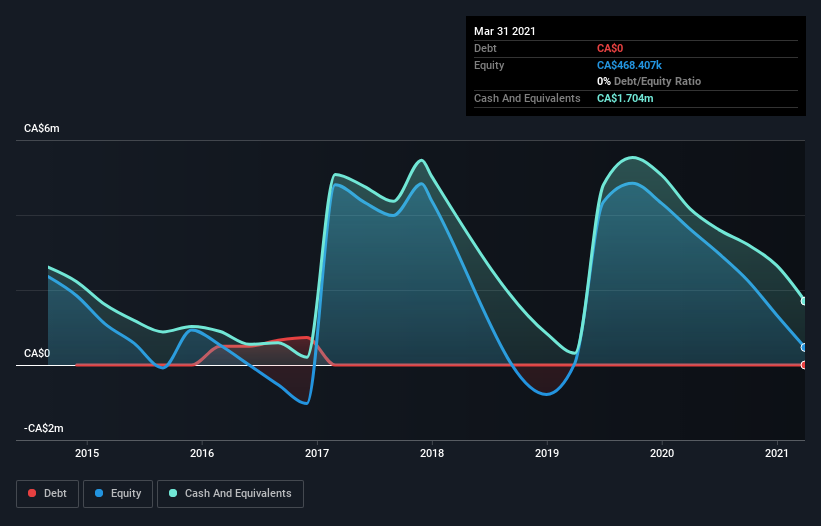The width and height of the screenshot is (821, 526).
Task: Click the CA$468.407k equity value
Action: [629, 65]
